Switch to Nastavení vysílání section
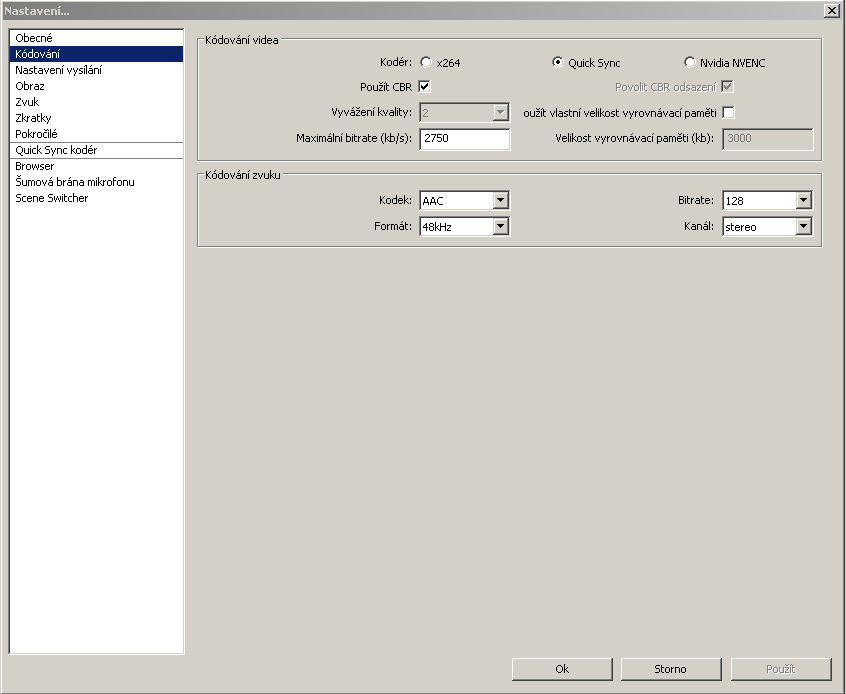Viewport: 846px width, 694px height. pos(58,70)
